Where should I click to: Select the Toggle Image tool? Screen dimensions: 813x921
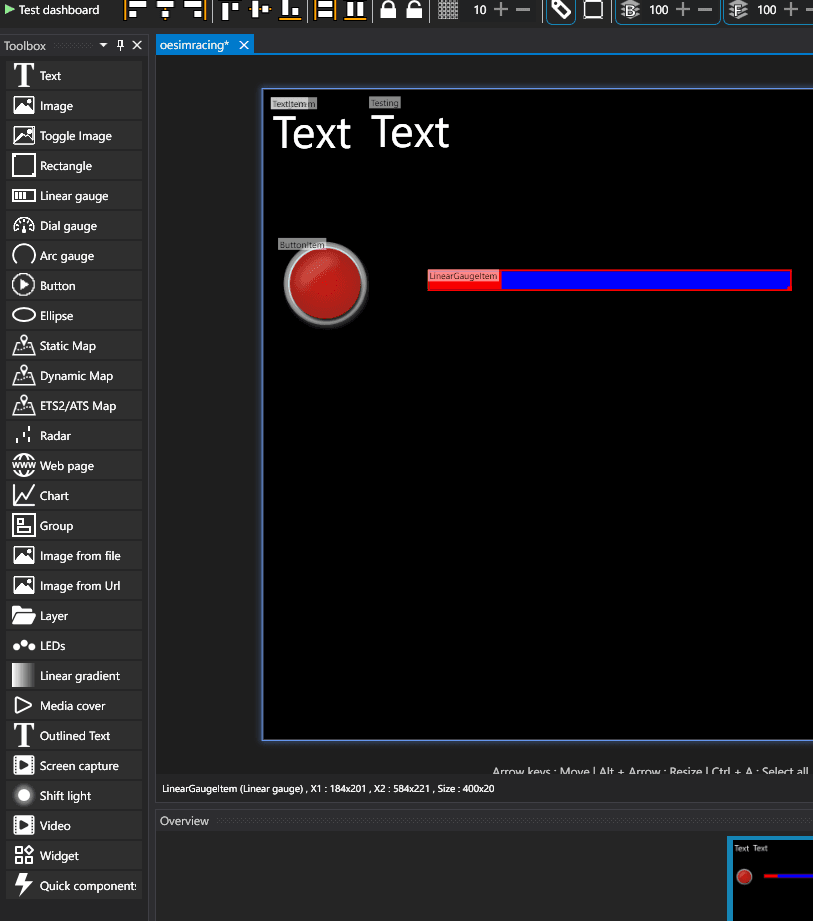(74, 136)
